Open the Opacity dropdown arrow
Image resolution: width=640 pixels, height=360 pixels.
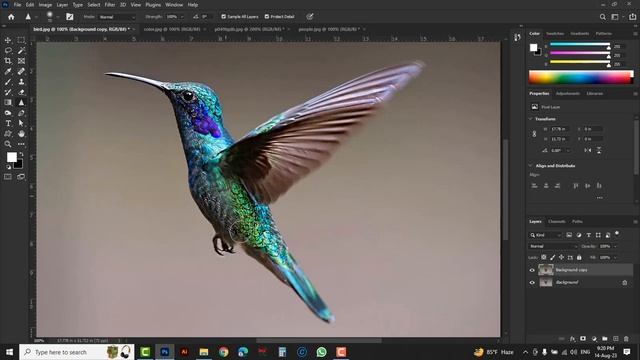tap(615, 246)
